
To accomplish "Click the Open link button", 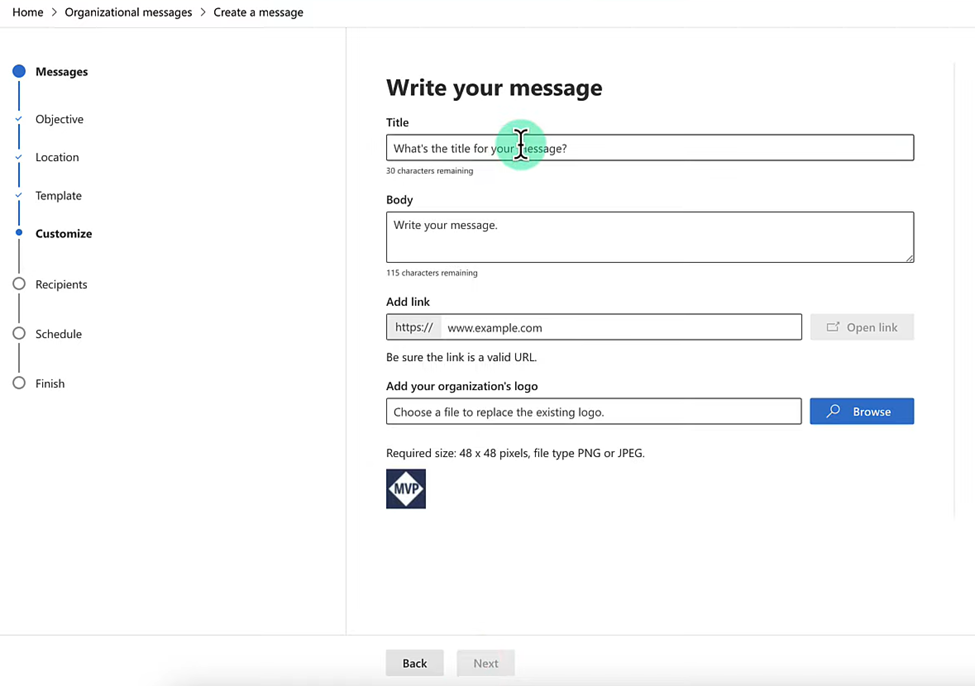I will pyautogui.click(x=862, y=327).
